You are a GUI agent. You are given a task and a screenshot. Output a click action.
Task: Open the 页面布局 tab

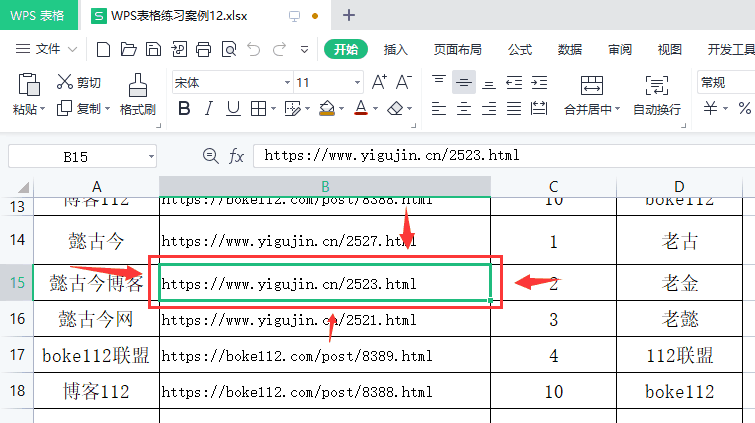[457, 49]
